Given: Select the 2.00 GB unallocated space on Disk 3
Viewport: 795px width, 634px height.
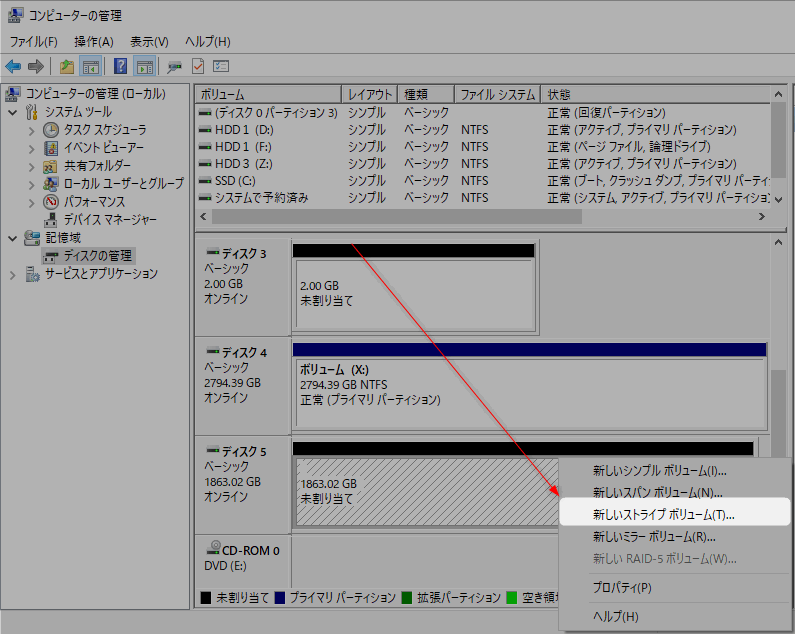Looking at the screenshot, I should tap(415, 294).
